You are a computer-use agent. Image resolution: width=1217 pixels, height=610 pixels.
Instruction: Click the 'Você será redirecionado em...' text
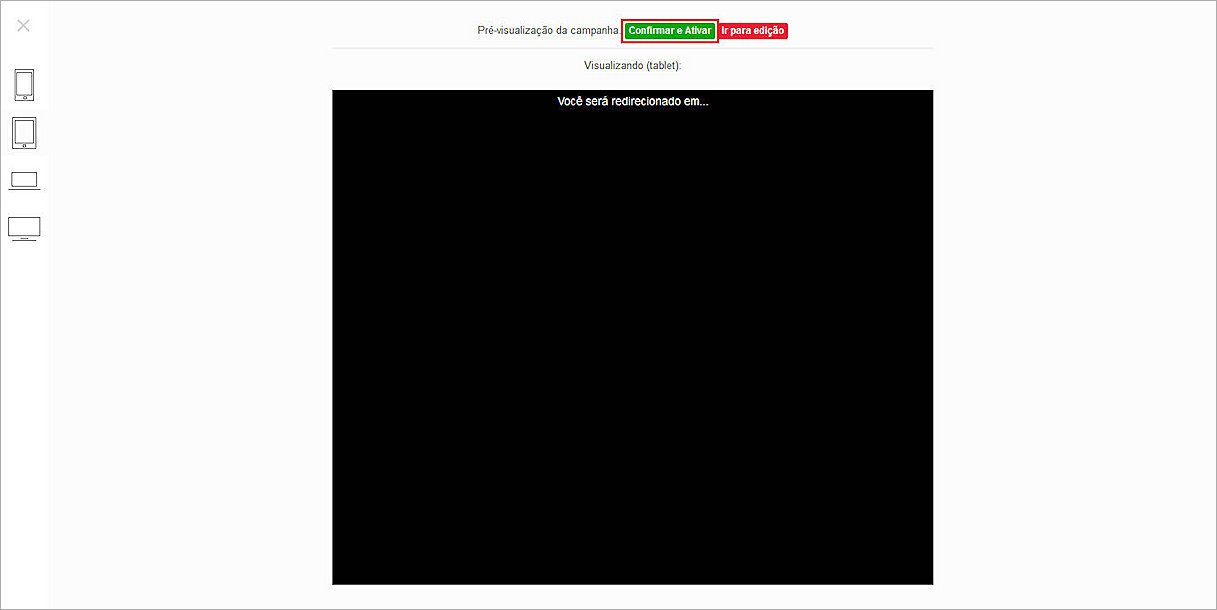click(632, 101)
